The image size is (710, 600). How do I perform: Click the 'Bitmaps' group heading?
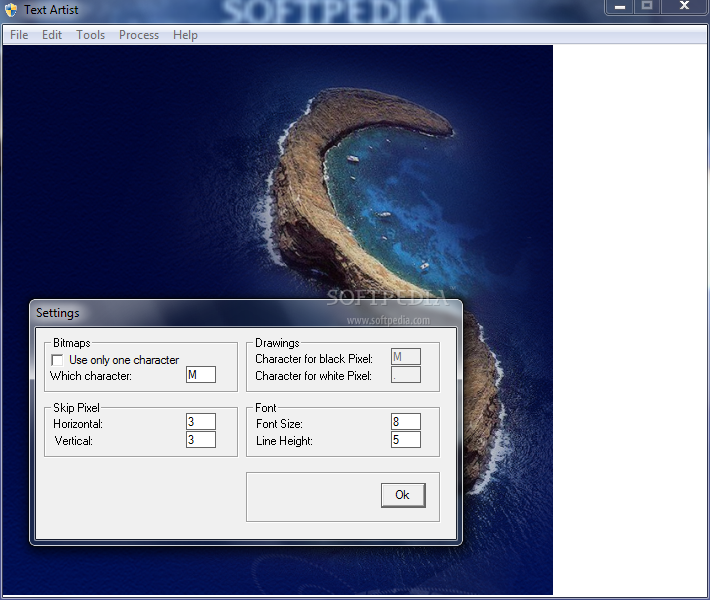72,343
